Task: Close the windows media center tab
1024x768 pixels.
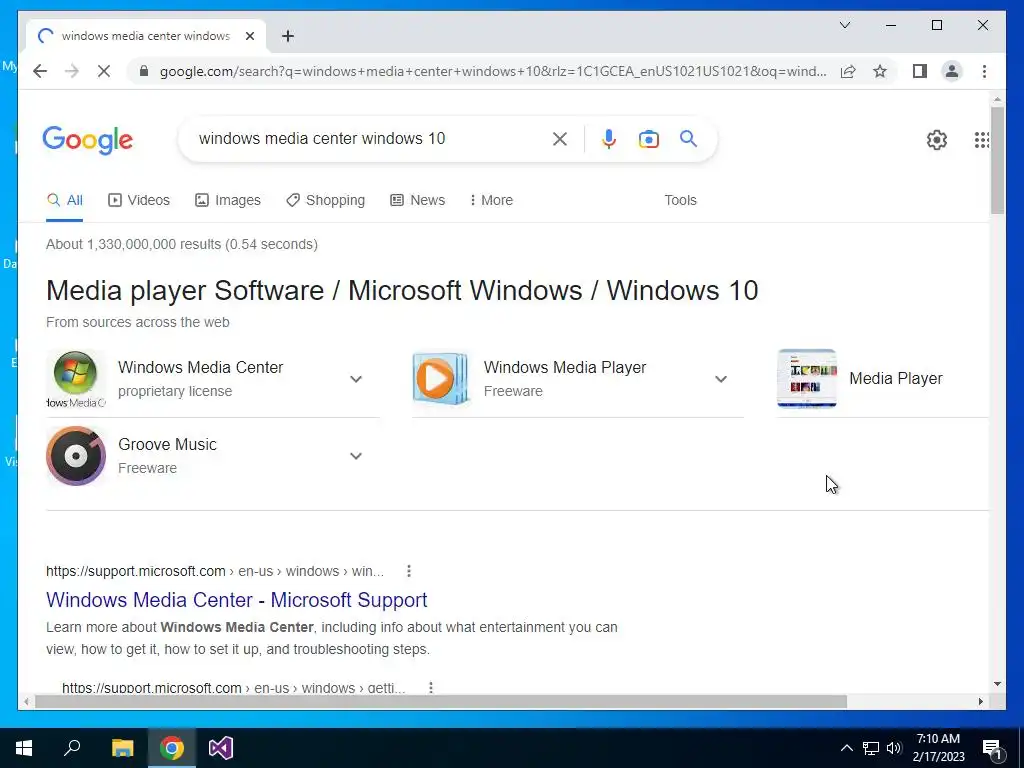Action: (249, 36)
